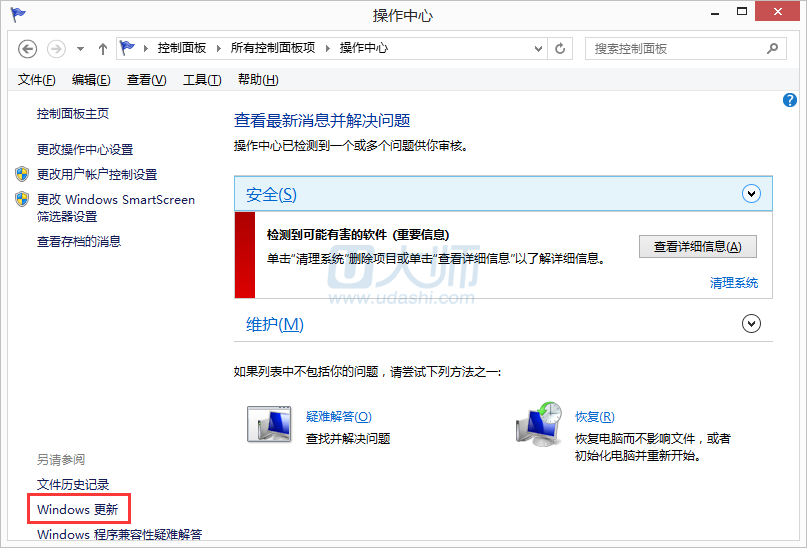Maximize the 操作中心 window
This screenshot has width=807, height=548.
(x=742, y=11)
